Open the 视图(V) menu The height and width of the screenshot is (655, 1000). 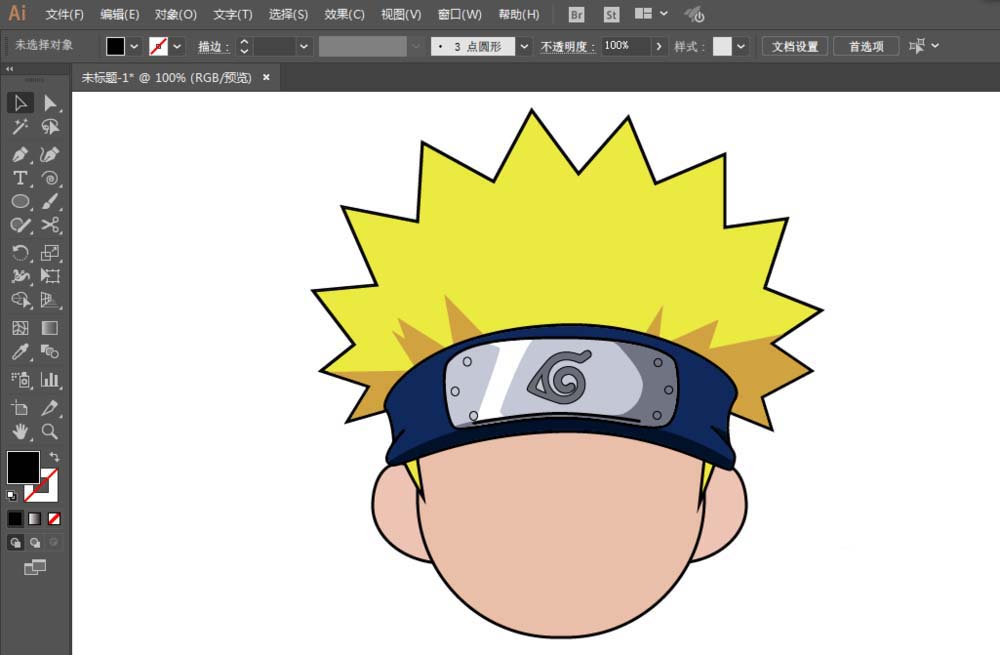(x=401, y=14)
